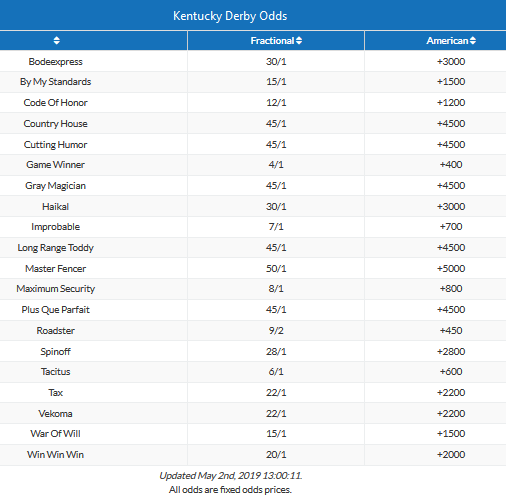Pick the 6/1 odds for Tacitus
Viewport: 506px width, 495px height.
[276, 372]
